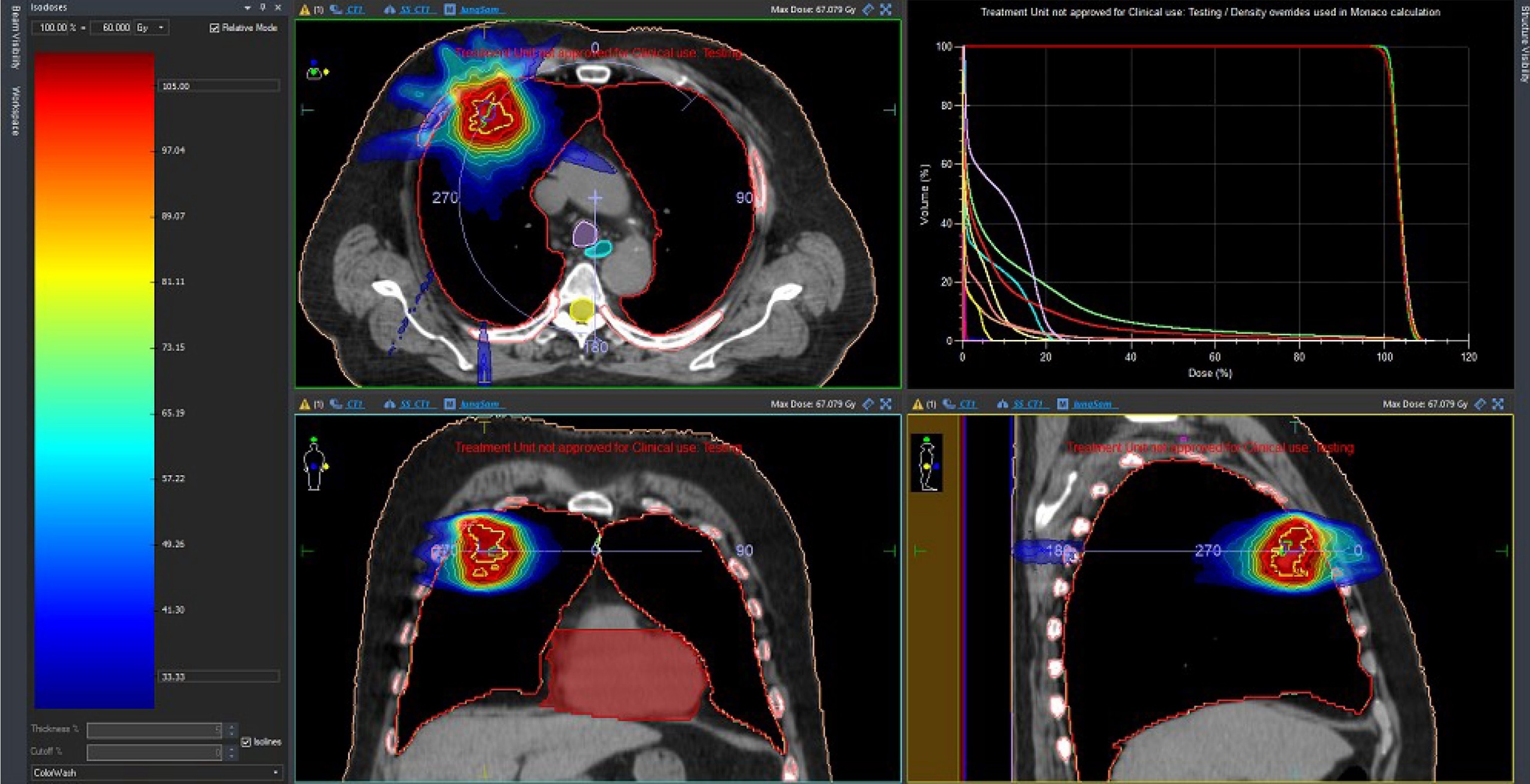Click warning icon in axial view header
Image resolution: width=1530 pixels, height=784 pixels.
(x=305, y=10)
